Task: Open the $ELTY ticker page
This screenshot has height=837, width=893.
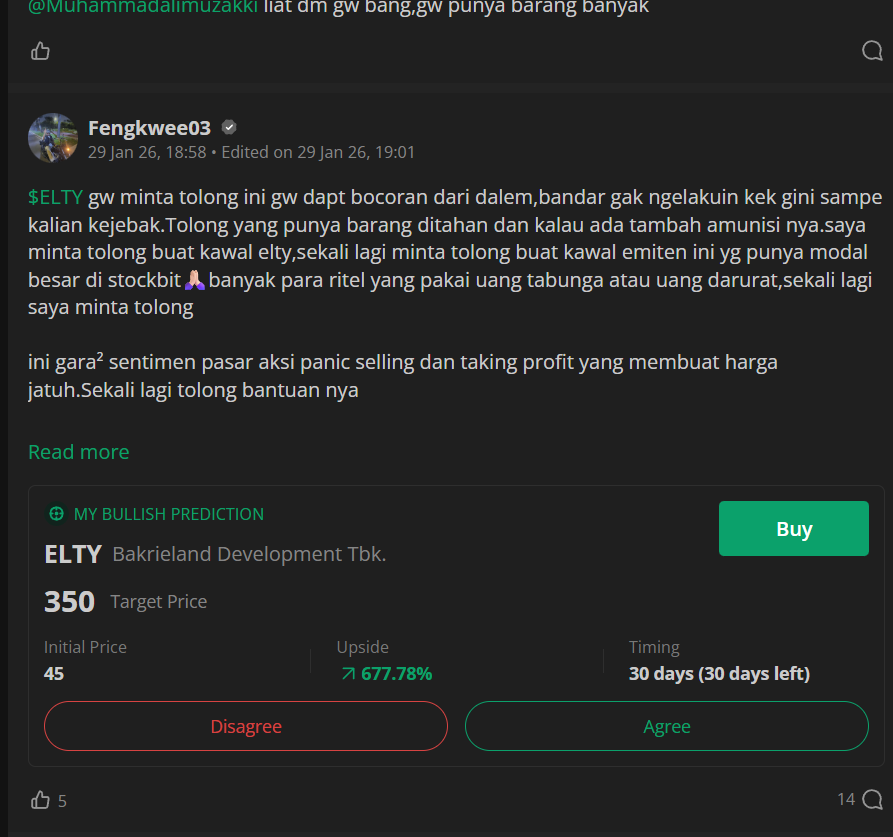Action: (55, 197)
